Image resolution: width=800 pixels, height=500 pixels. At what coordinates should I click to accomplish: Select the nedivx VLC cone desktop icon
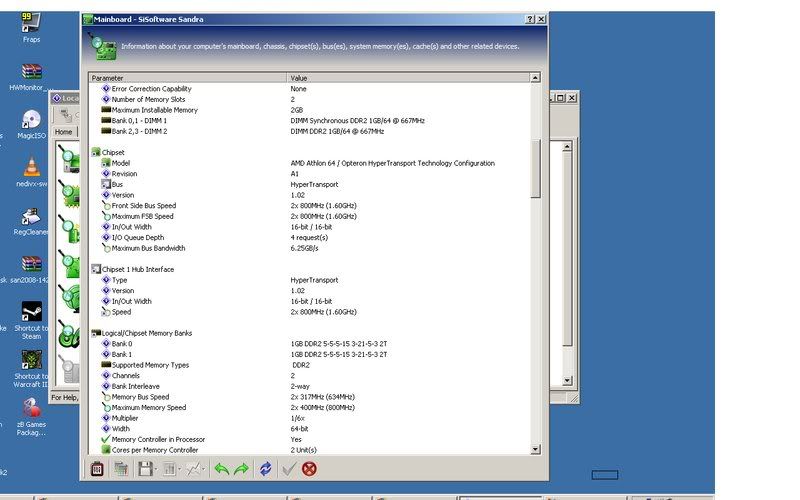pyautogui.click(x=31, y=172)
